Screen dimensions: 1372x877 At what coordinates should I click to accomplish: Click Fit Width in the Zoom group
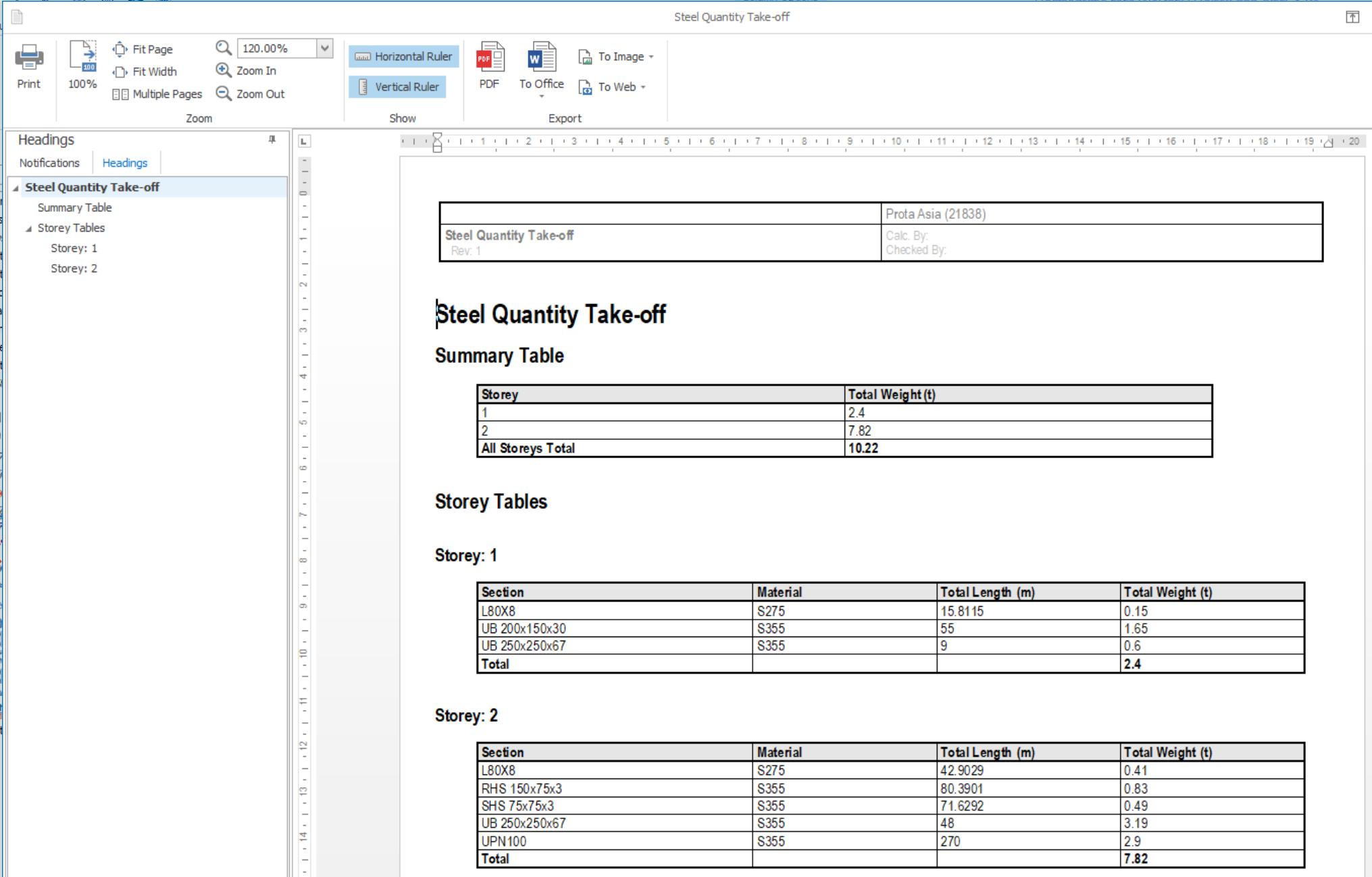145,72
